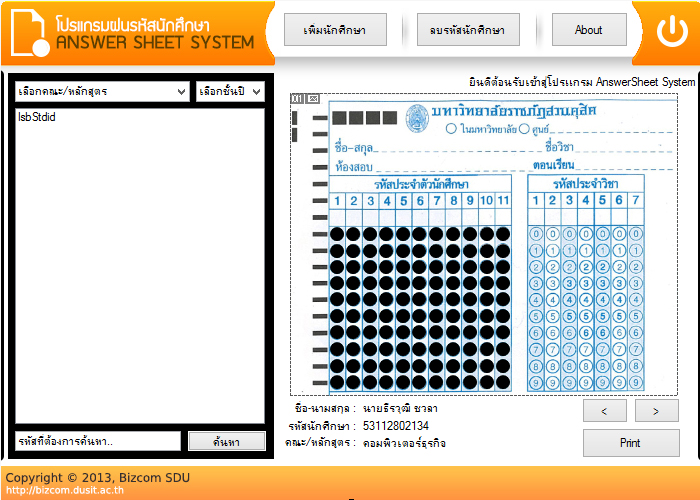
Task: Click the ลบรหัสนักศึกษา button
Action: click(x=468, y=29)
